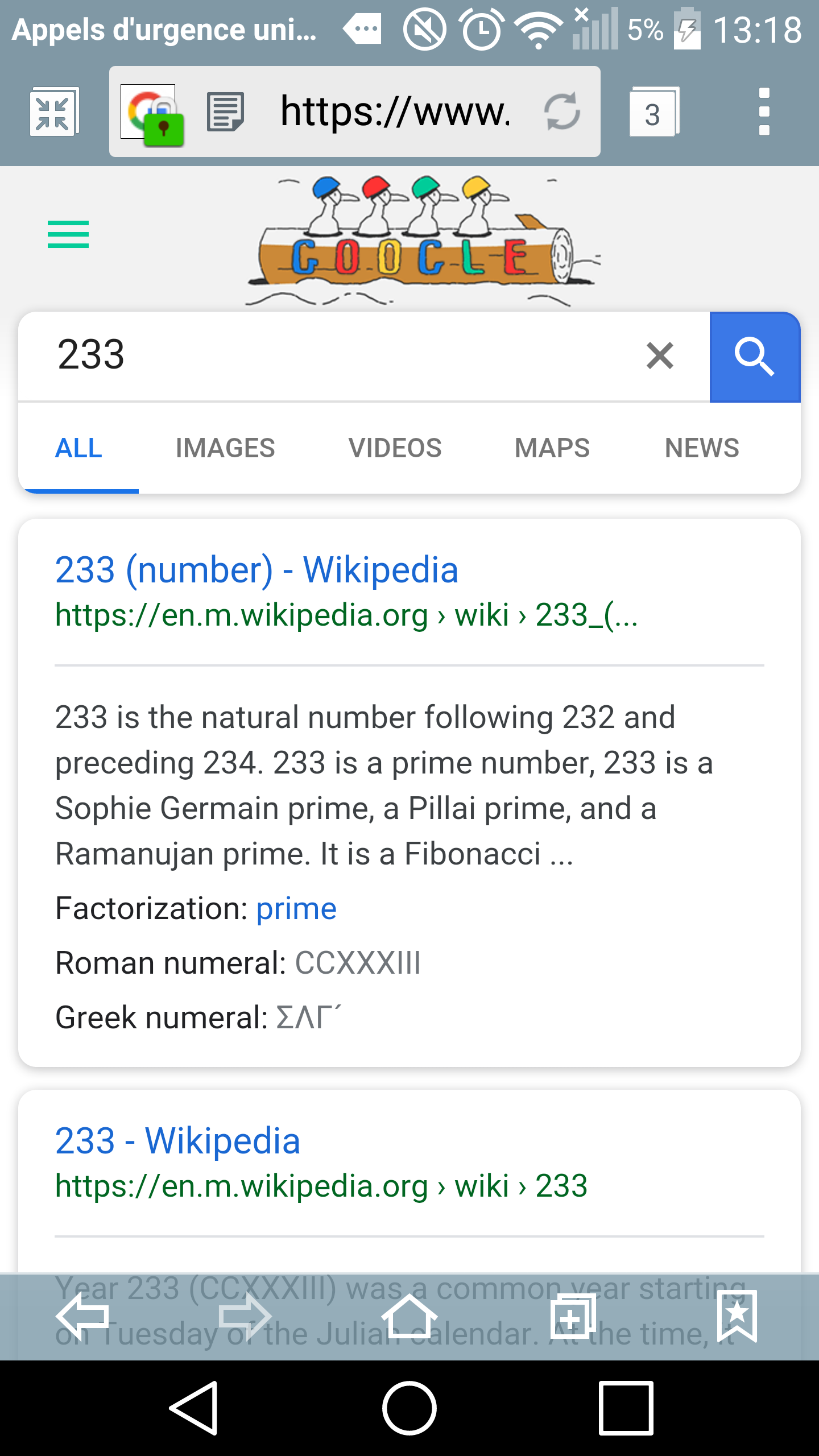This screenshot has width=819, height=1456.
Task: Tap the 233 search input field
Action: (341, 356)
